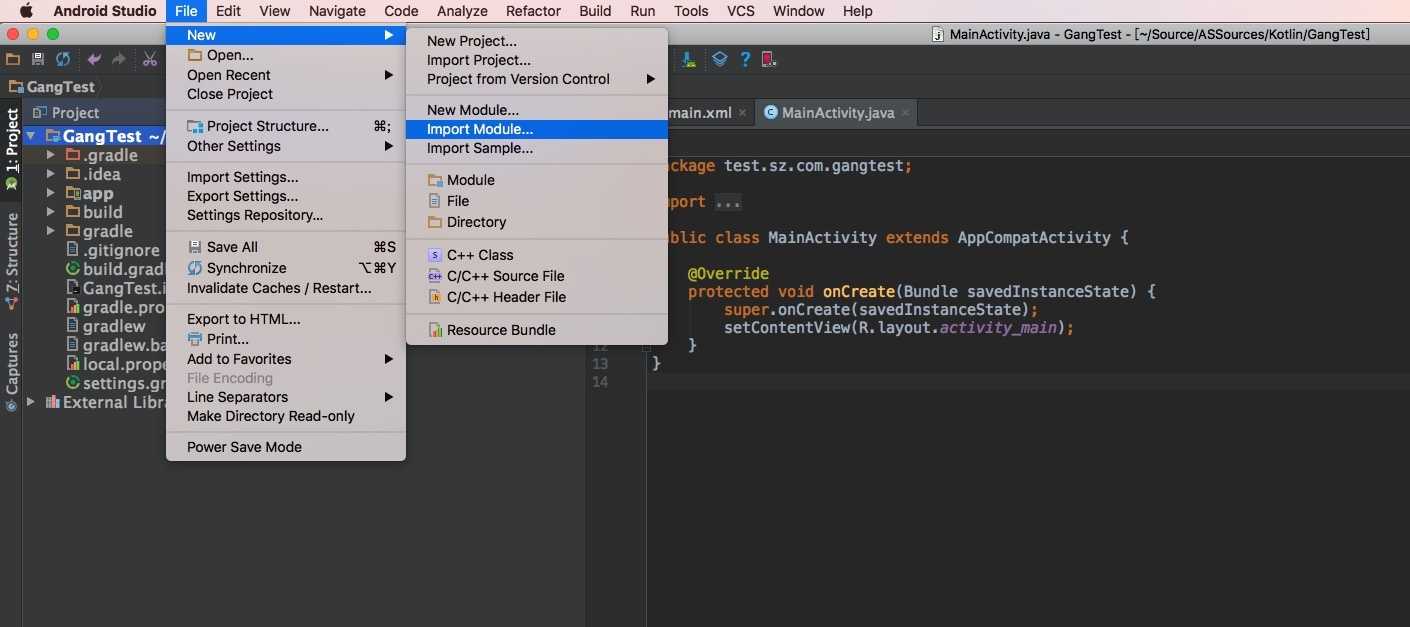Screen dimensions: 1410x627
Task: Click the app module folder icon
Action: tap(74, 193)
